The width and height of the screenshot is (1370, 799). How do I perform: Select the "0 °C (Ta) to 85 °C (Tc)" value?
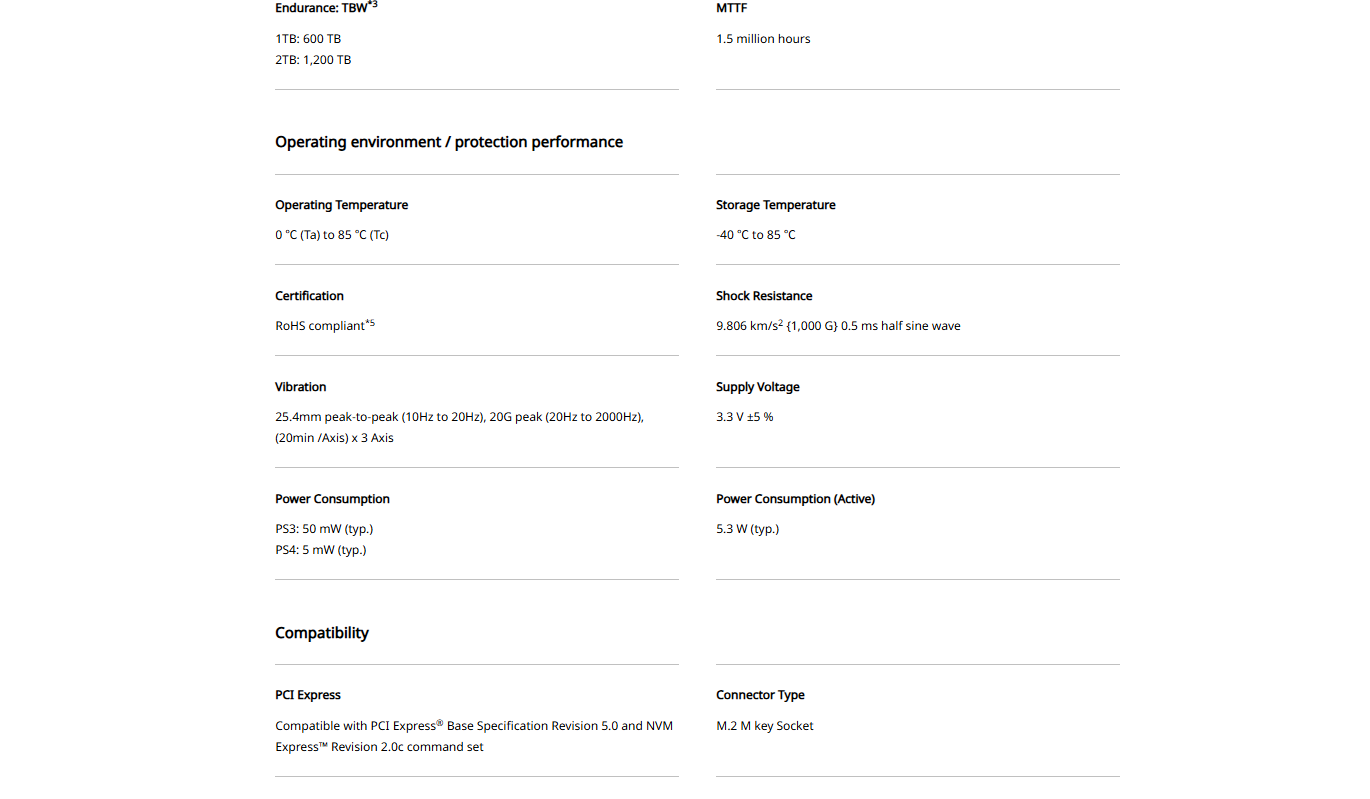[332, 235]
